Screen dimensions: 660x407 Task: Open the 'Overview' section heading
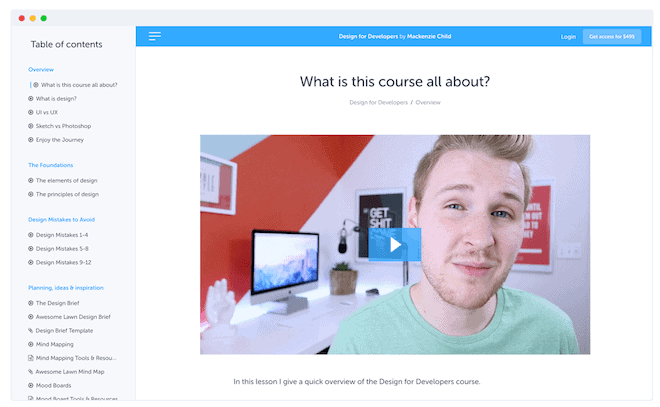[41, 69]
